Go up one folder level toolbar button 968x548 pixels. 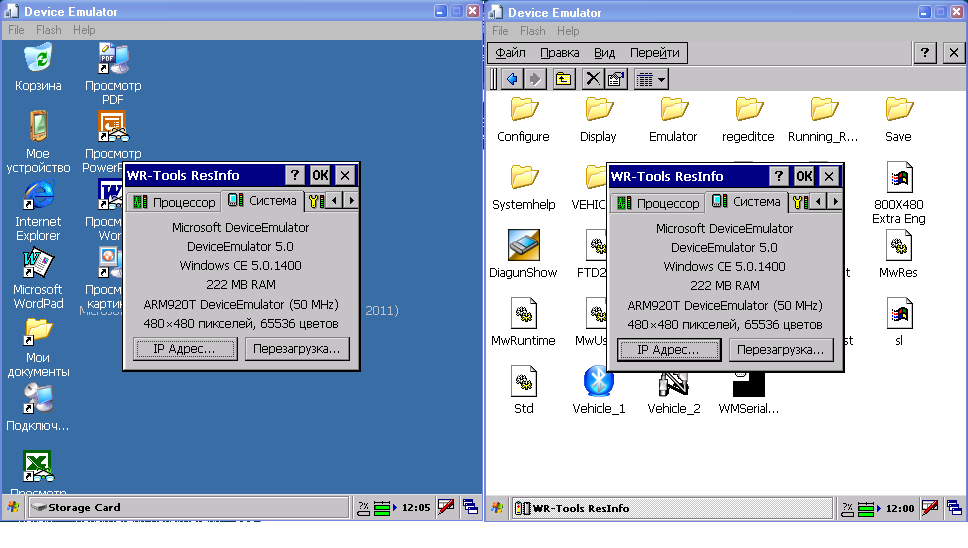click(x=564, y=79)
